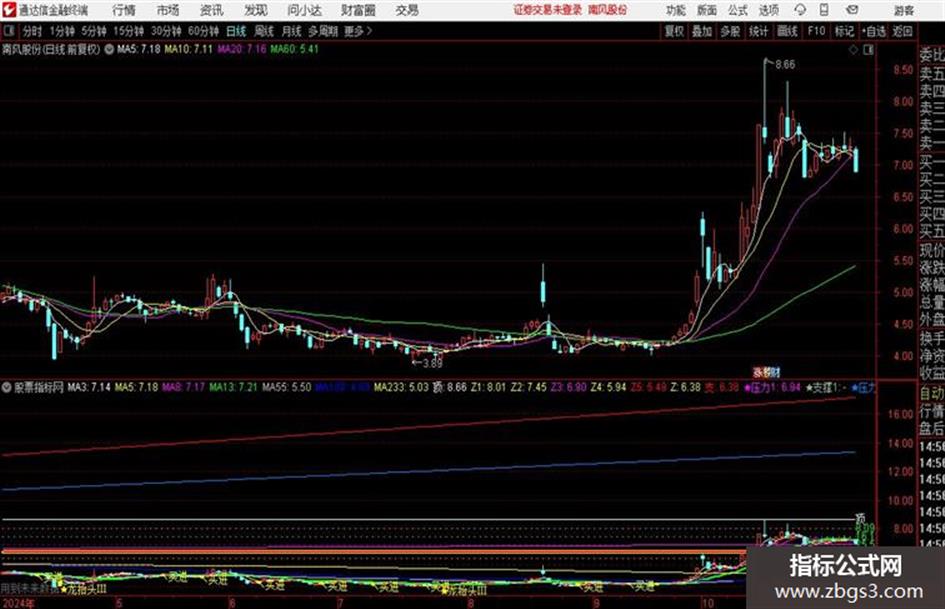
Task: Click the 8.50 price axis label
Action: tap(903, 70)
